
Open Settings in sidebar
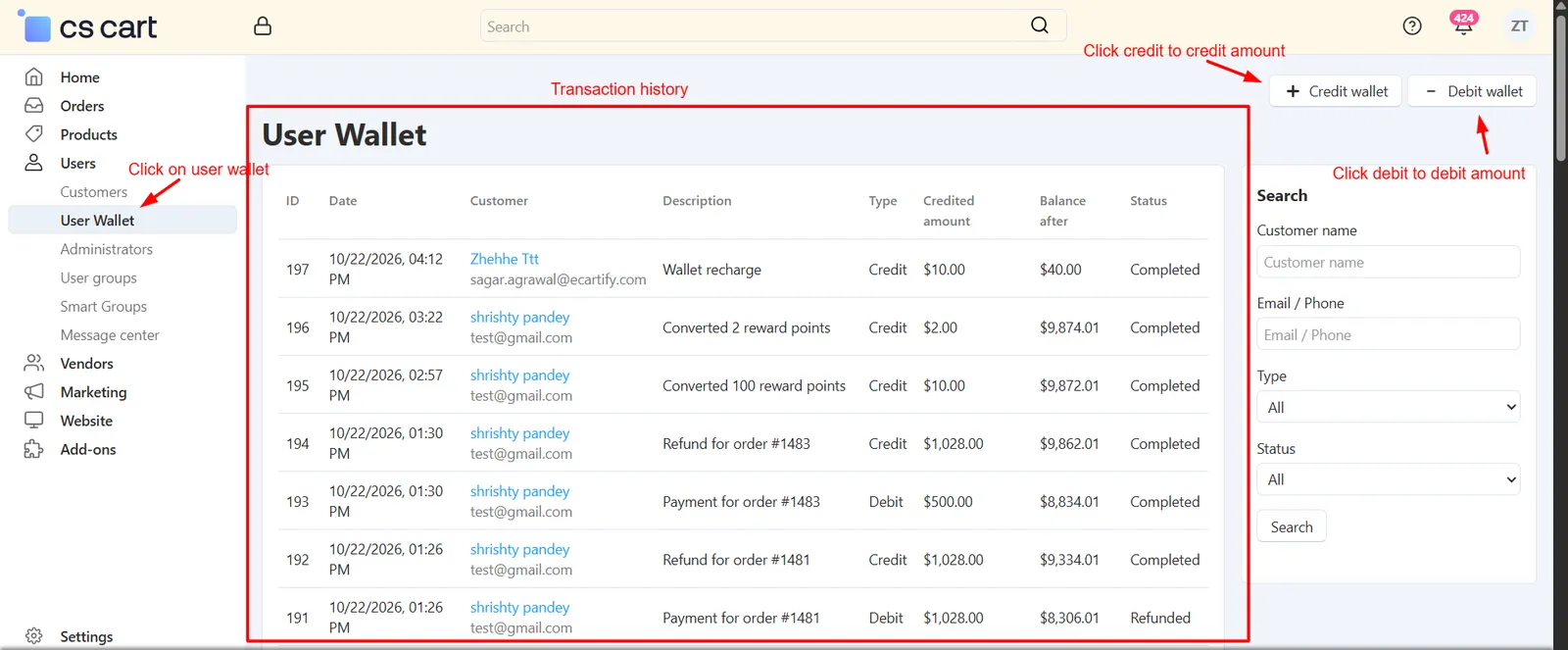86,636
